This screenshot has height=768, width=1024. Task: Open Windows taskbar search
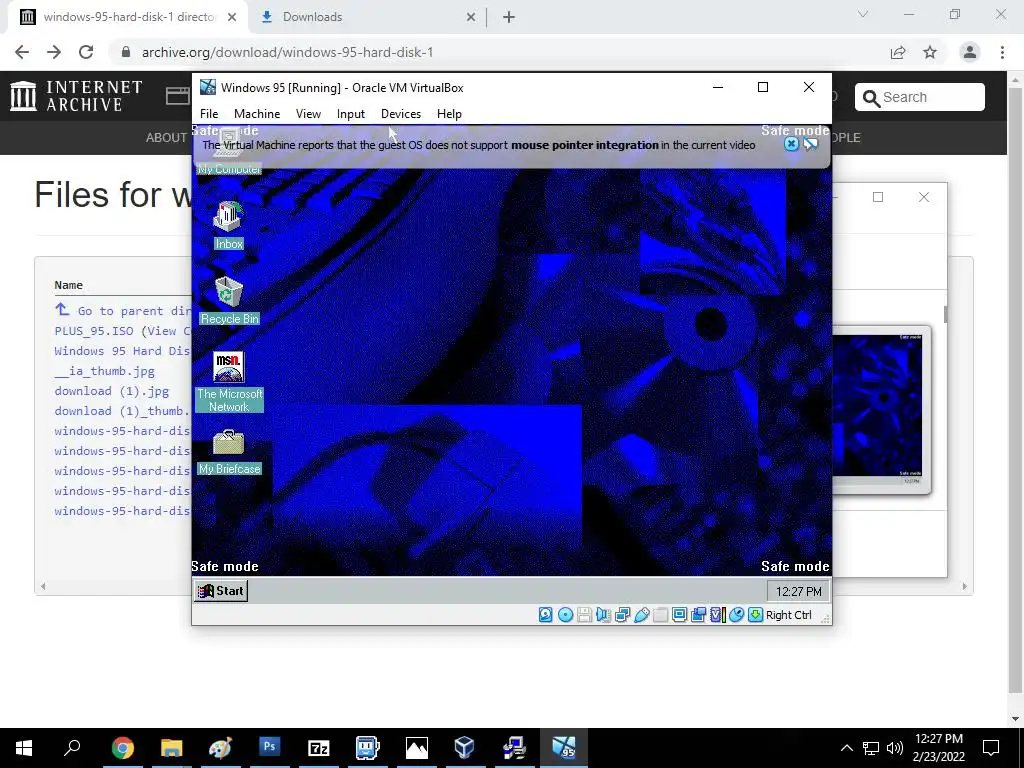72,748
